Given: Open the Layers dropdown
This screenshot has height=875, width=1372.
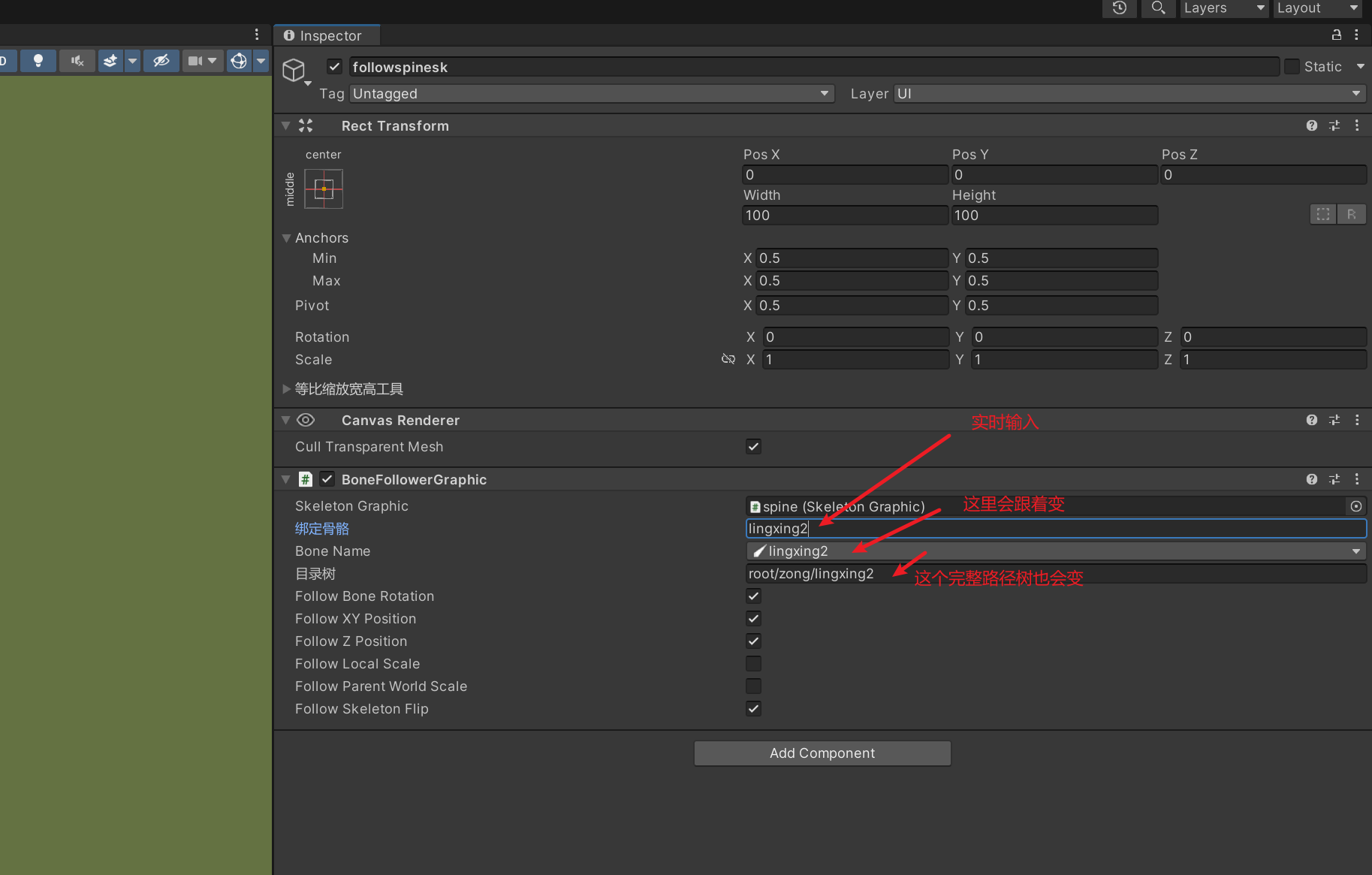Looking at the screenshot, I should click(1224, 8).
